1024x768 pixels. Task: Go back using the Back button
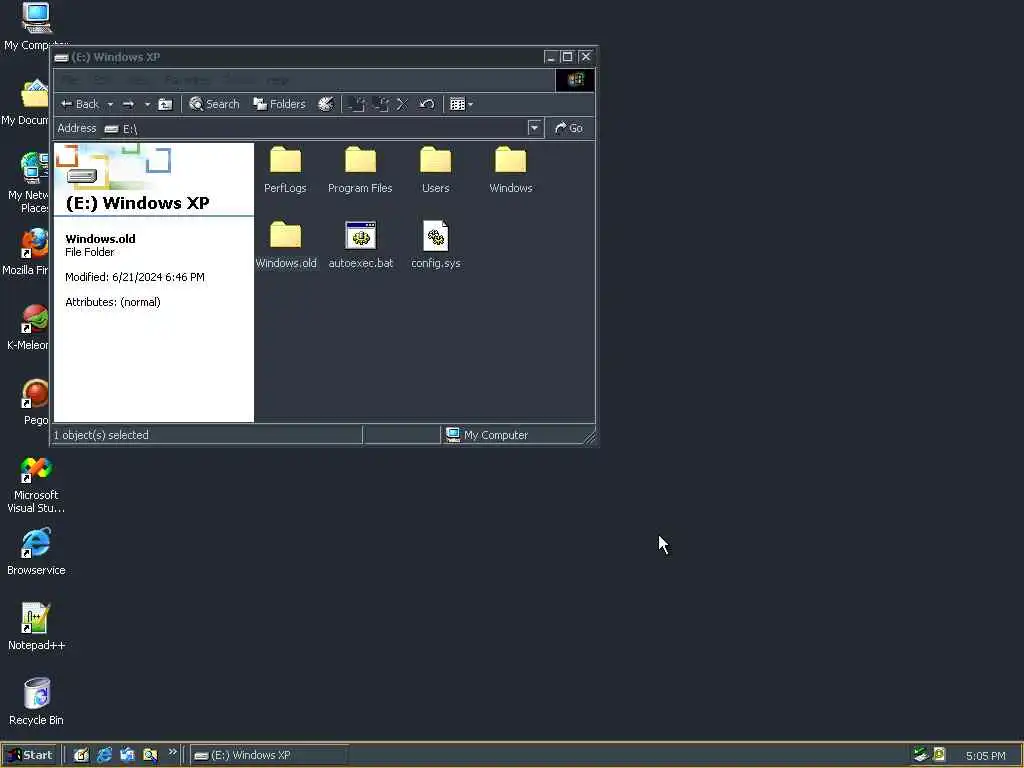(x=80, y=104)
